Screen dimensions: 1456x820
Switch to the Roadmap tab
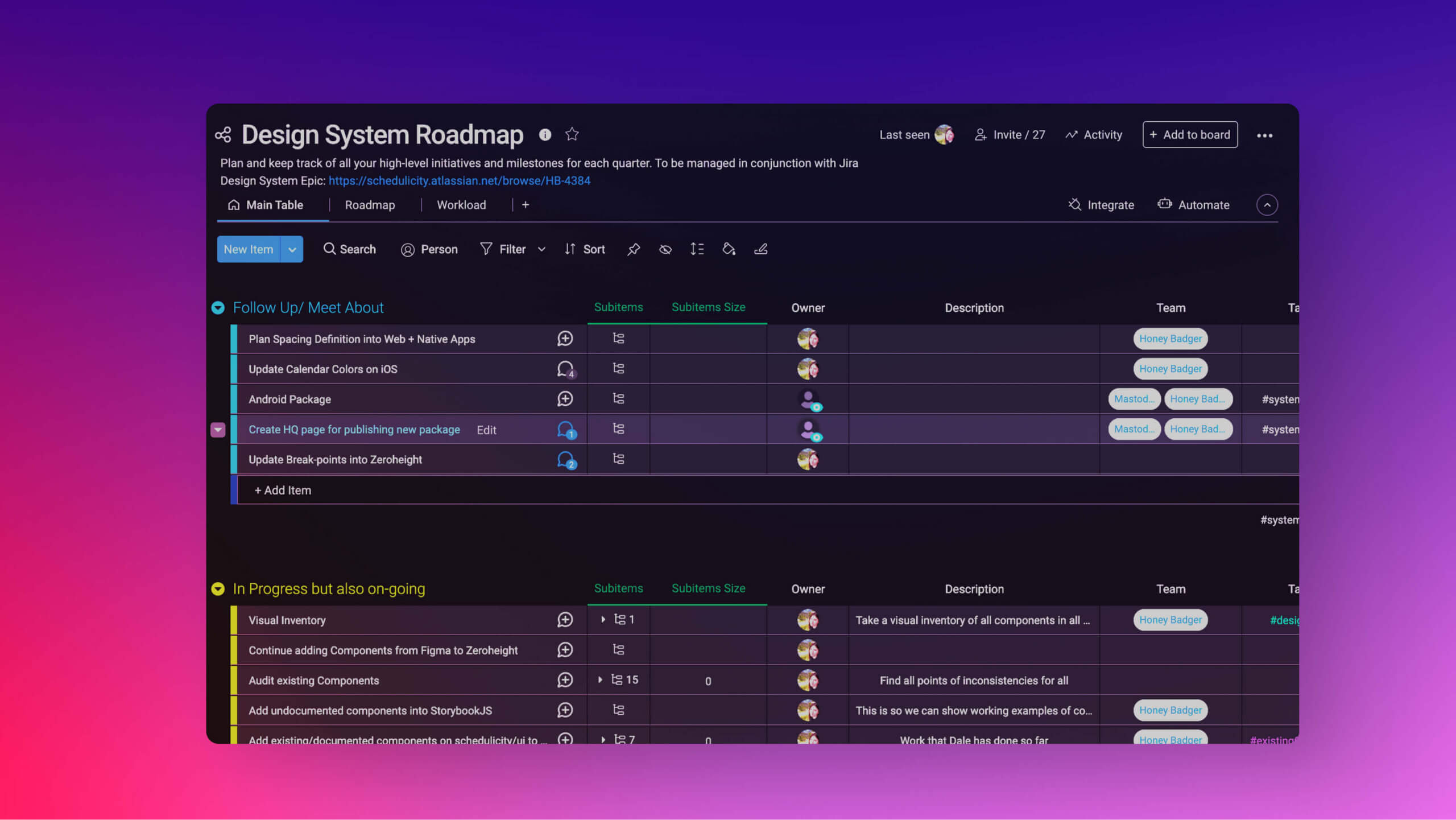pos(370,205)
